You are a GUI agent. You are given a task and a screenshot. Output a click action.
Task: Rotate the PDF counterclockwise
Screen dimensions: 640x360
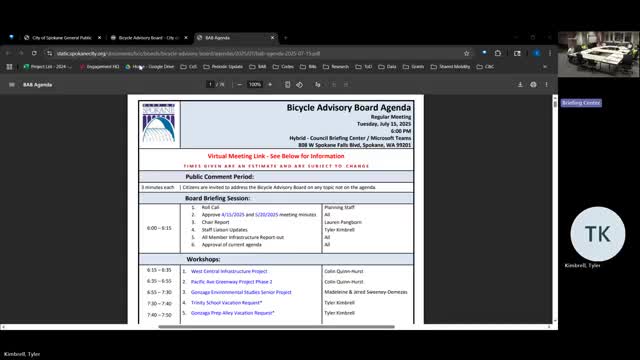pos(300,84)
